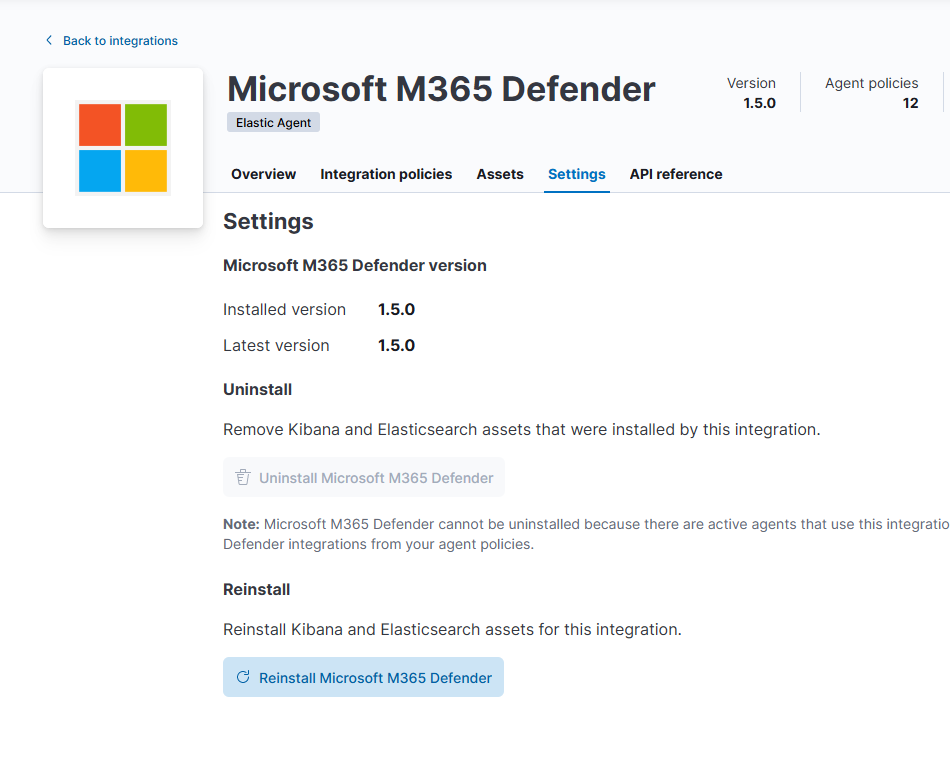Click Uninstall Microsoft M365 Defender button
Image resolution: width=950 pixels, height=780 pixels.
[364, 478]
